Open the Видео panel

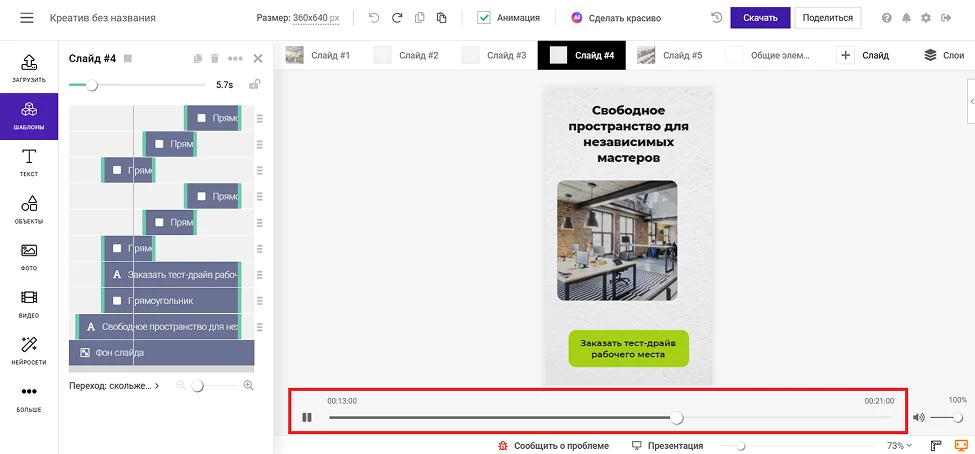tap(29, 304)
